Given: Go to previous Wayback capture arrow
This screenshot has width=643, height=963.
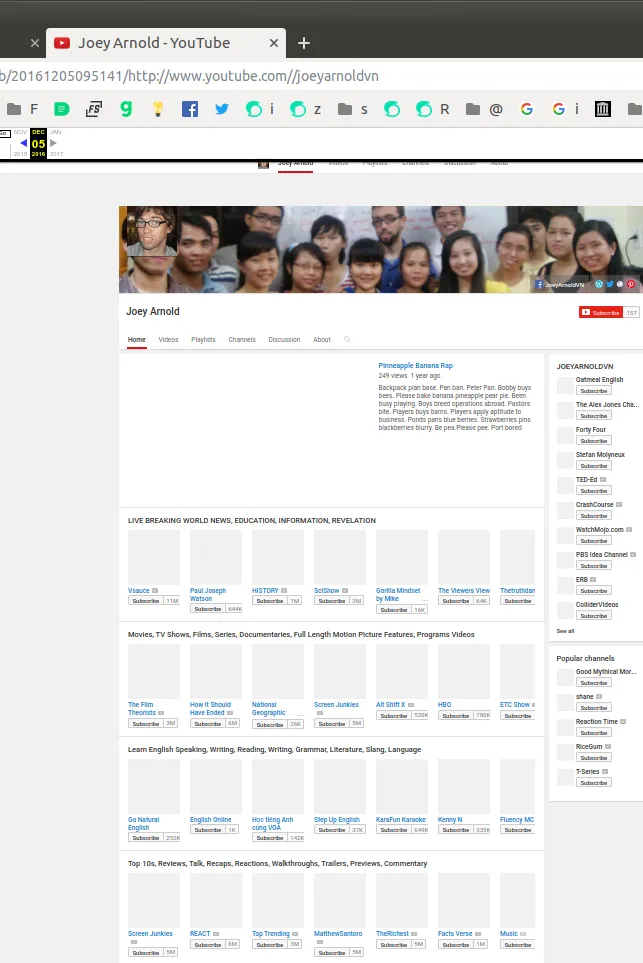Looking at the screenshot, I should (23, 143).
